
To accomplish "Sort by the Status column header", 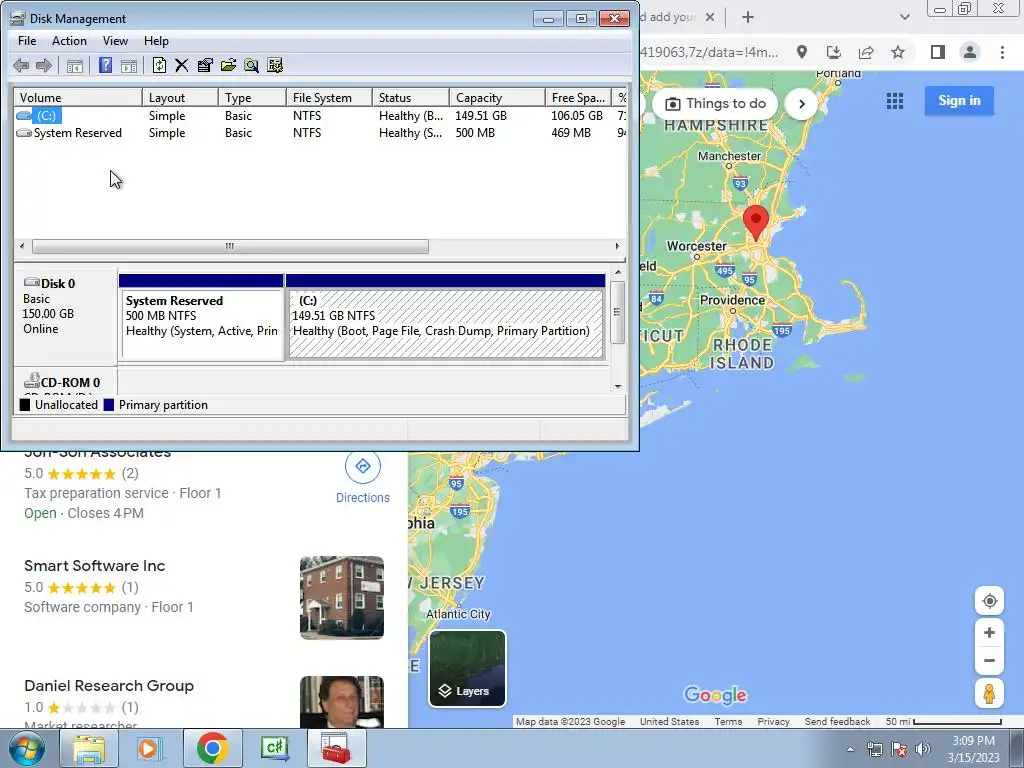I will point(411,97).
